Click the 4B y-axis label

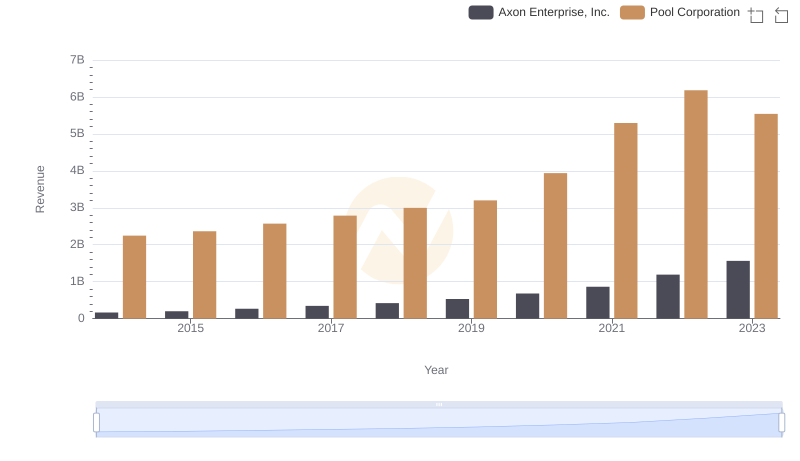coord(77,170)
